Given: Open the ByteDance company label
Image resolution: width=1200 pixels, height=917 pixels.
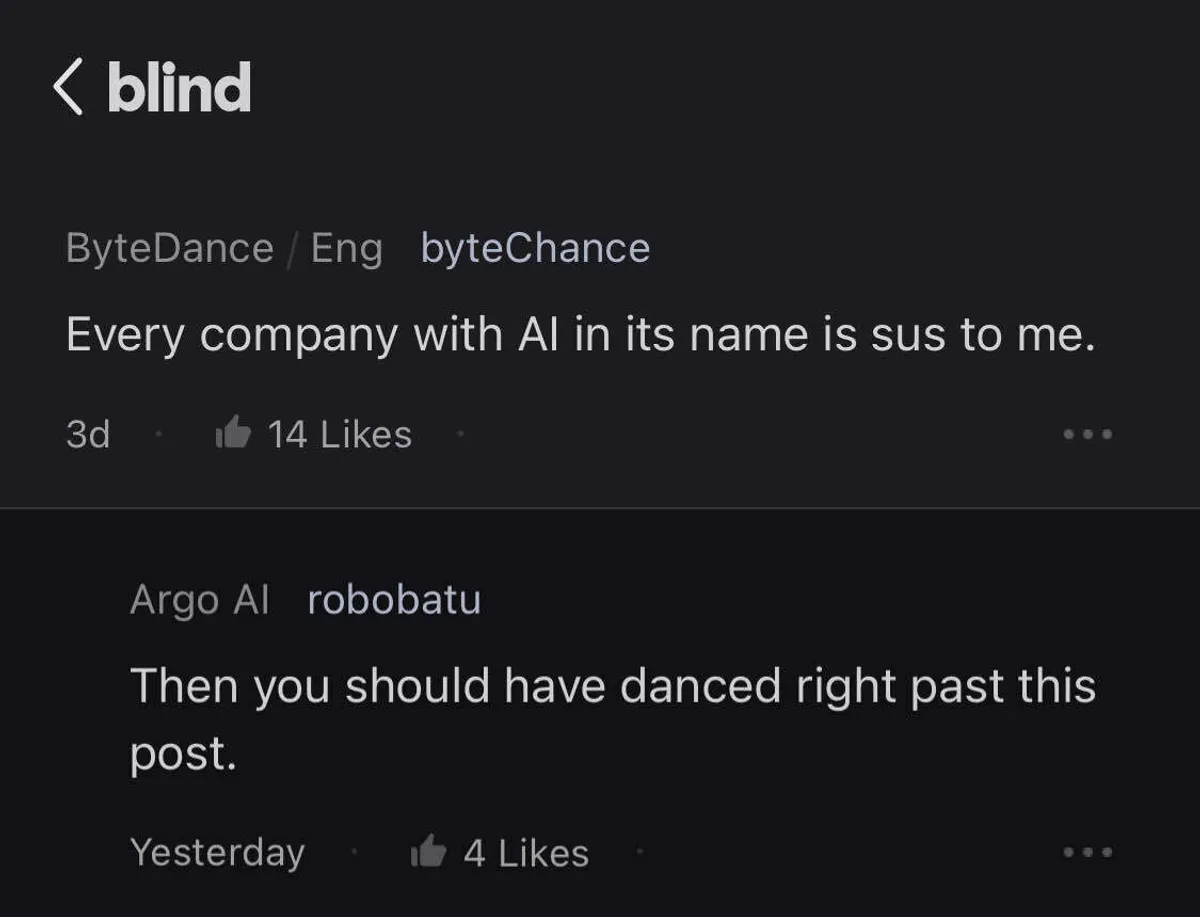Looking at the screenshot, I should 169,248.
